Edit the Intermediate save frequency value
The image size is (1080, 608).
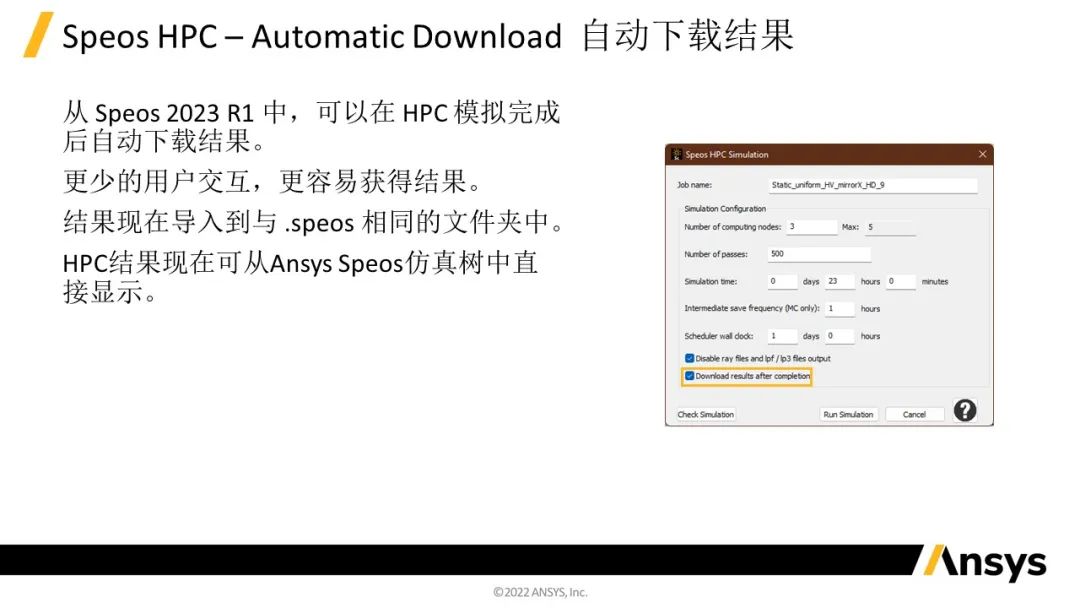pos(844,307)
